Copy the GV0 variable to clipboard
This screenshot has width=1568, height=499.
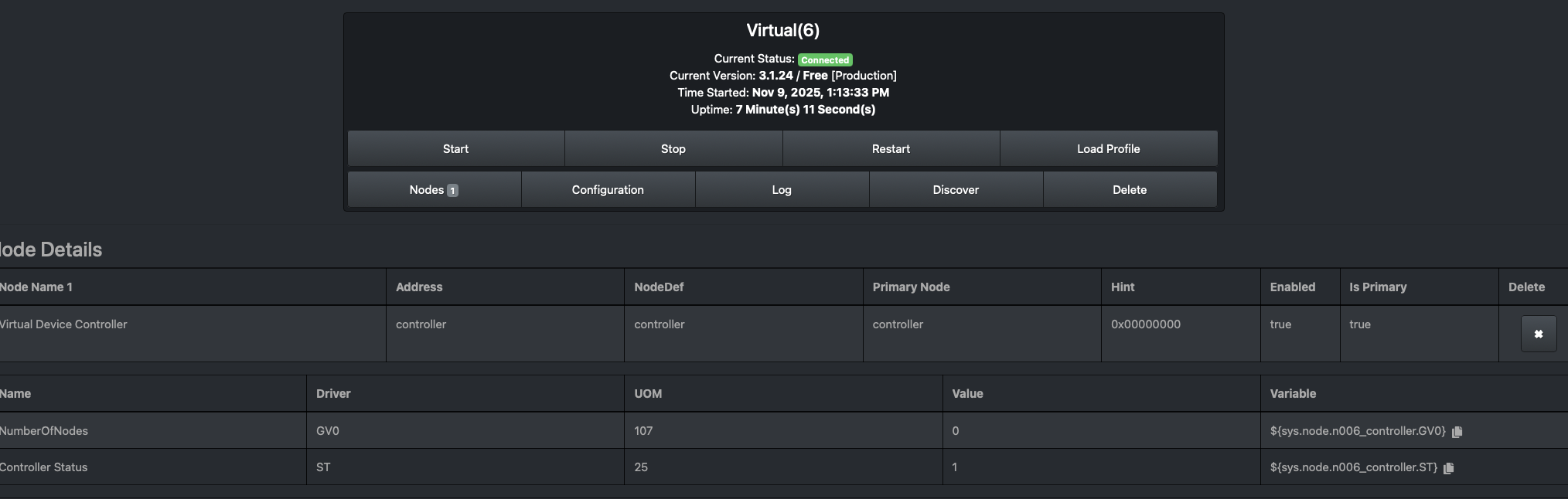1457,432
